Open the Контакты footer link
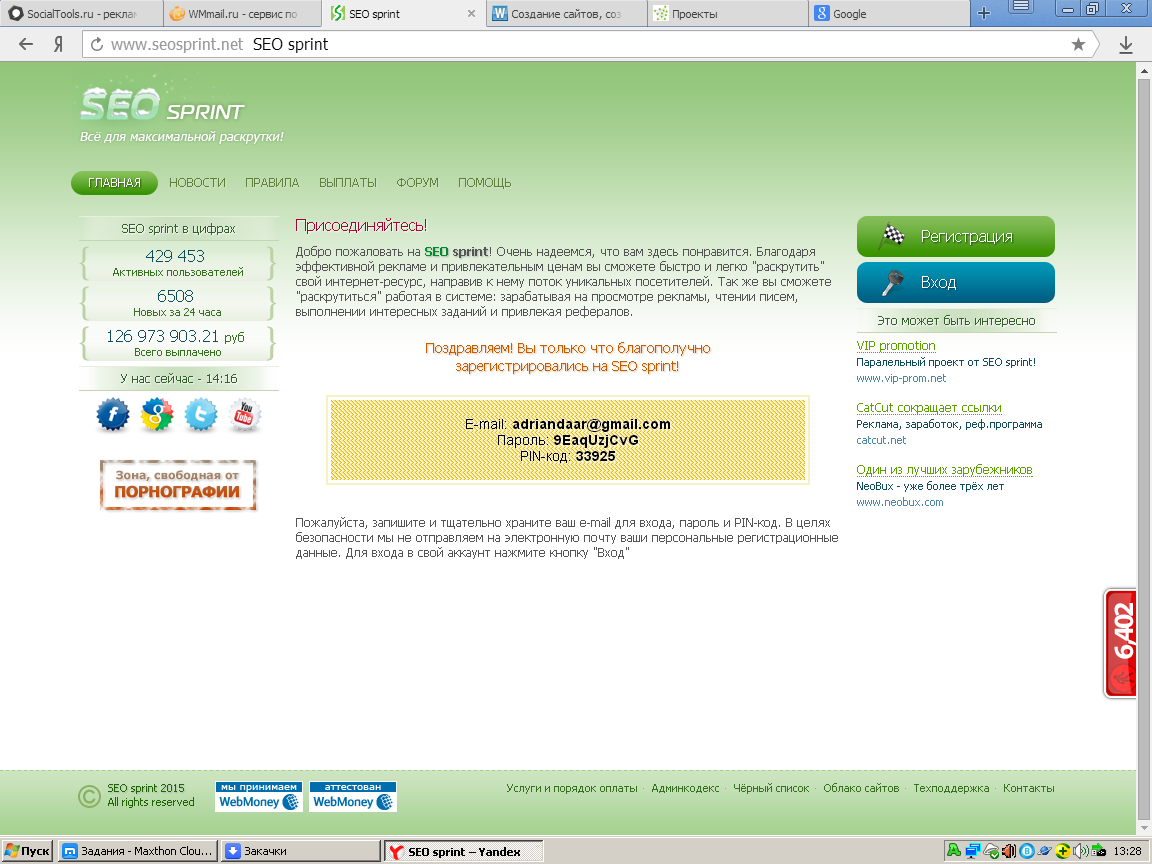This screenshot has height=864, width=1152. [x=1029, y=788]
